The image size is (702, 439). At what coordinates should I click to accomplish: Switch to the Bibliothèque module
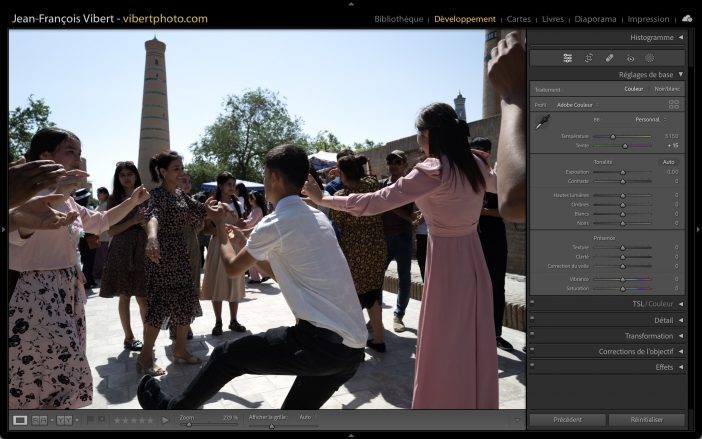[x=398, y=19]
